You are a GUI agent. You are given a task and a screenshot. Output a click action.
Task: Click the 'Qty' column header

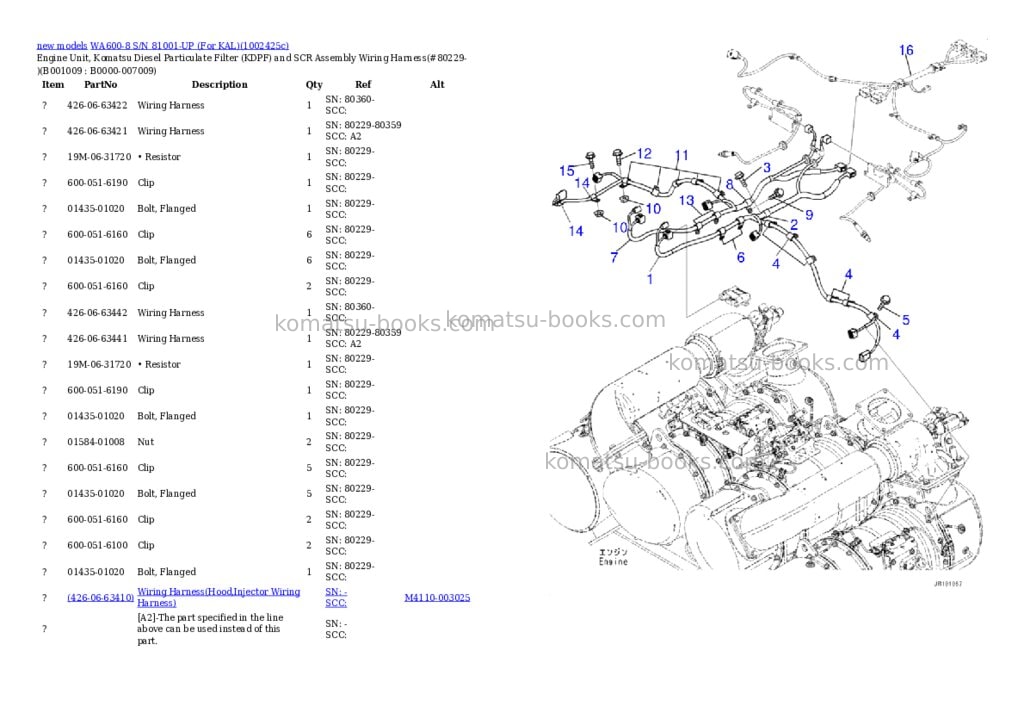(314, 85)
